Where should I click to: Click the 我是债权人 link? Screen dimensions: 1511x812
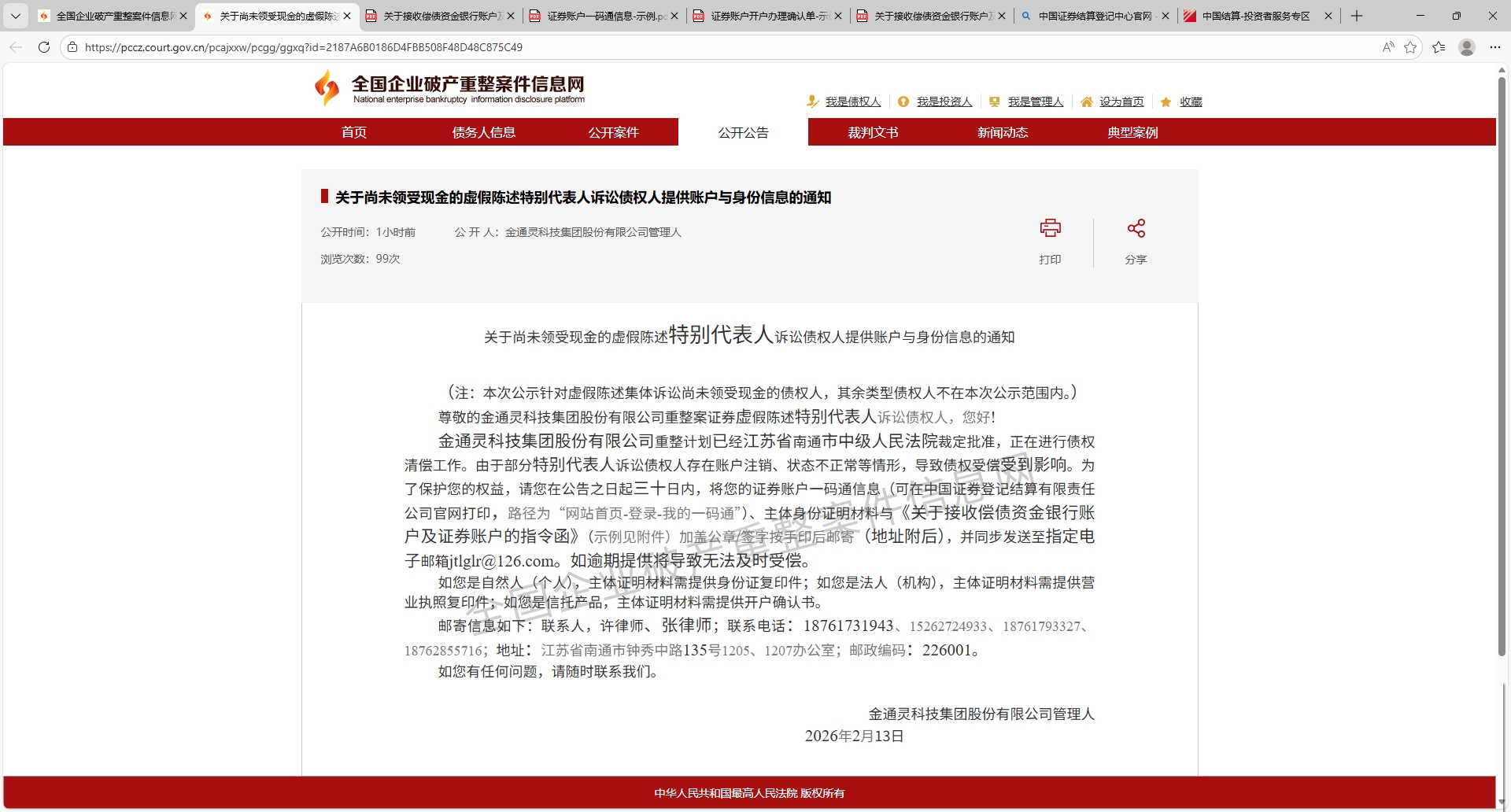(853, 101)
